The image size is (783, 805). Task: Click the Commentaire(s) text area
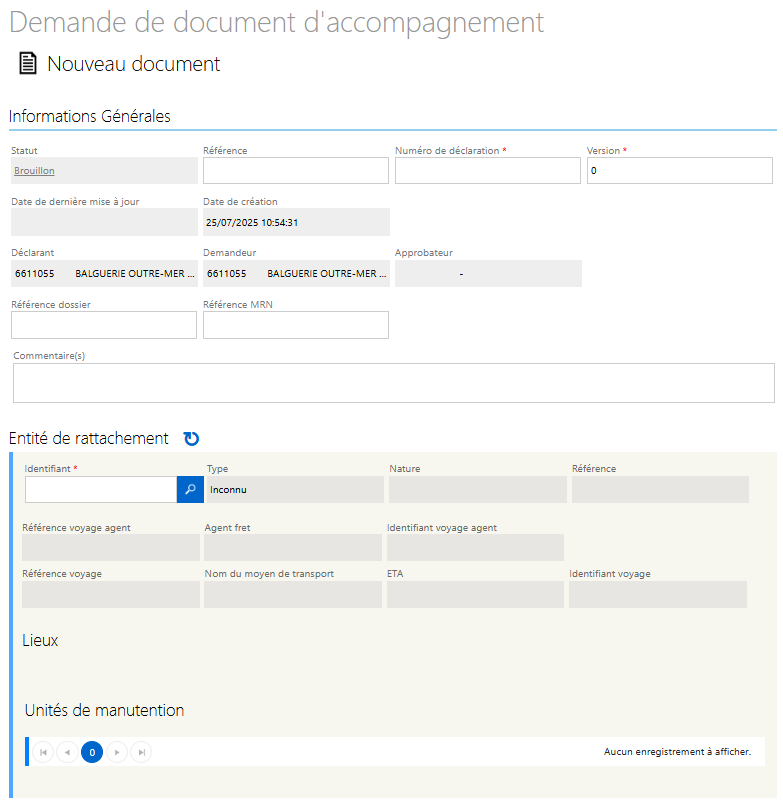(393, 383)
